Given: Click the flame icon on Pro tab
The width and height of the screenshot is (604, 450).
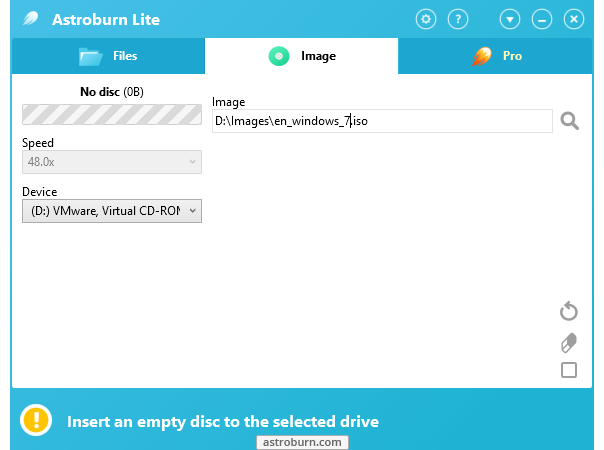Looking at the screenshot, I should click(482, 56).
